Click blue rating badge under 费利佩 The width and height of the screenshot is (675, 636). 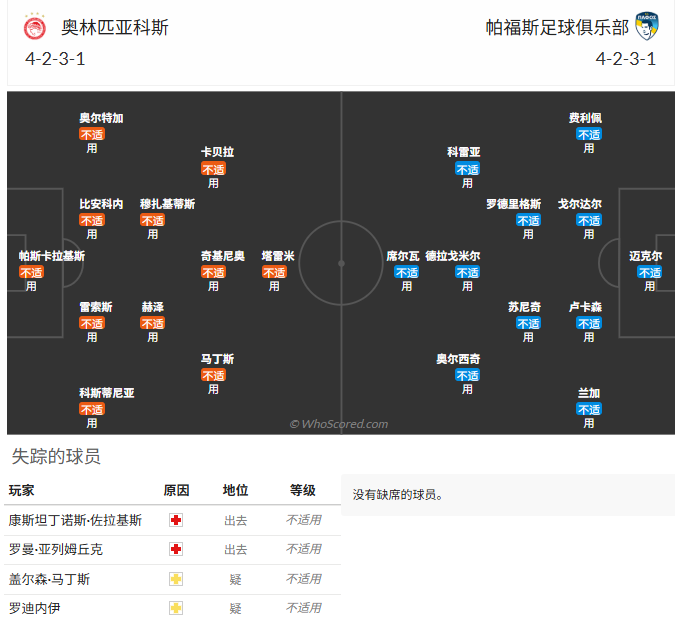pyautogui.click(x=588, y=134)
